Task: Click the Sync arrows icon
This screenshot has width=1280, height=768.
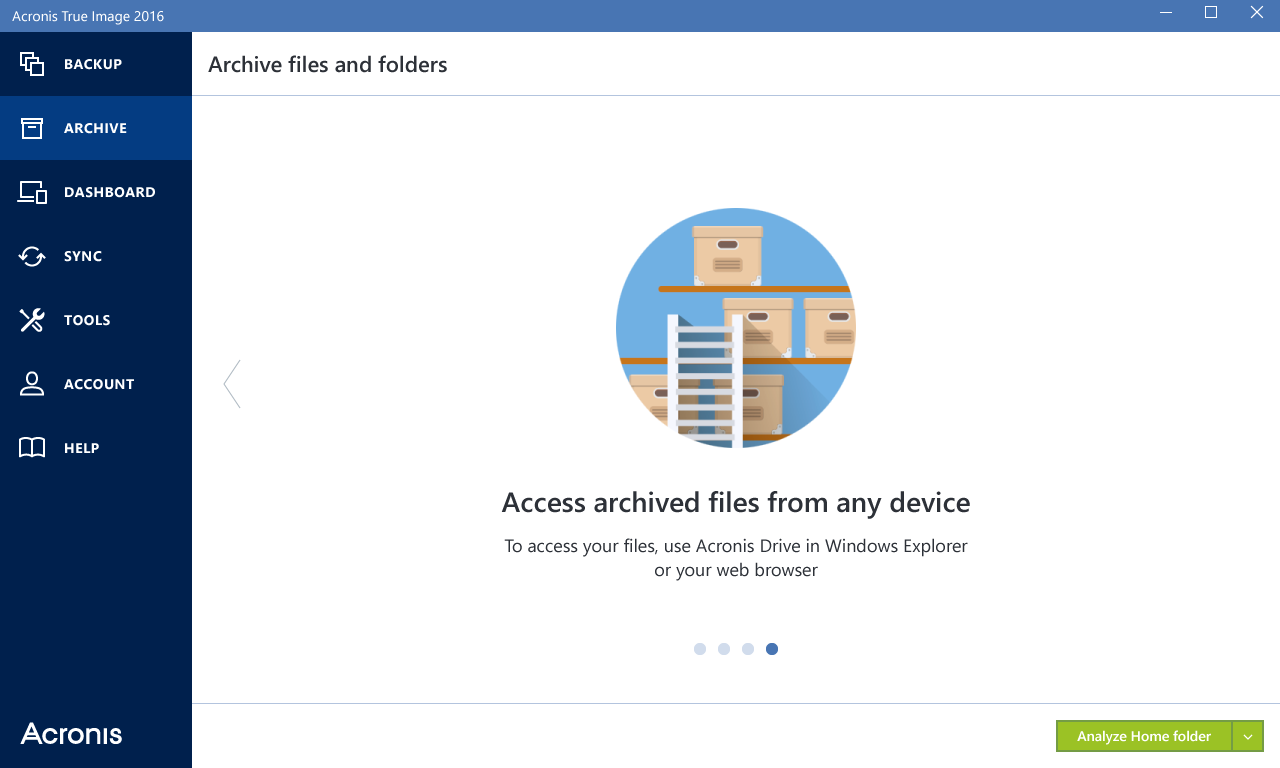Action: [32, 256]
